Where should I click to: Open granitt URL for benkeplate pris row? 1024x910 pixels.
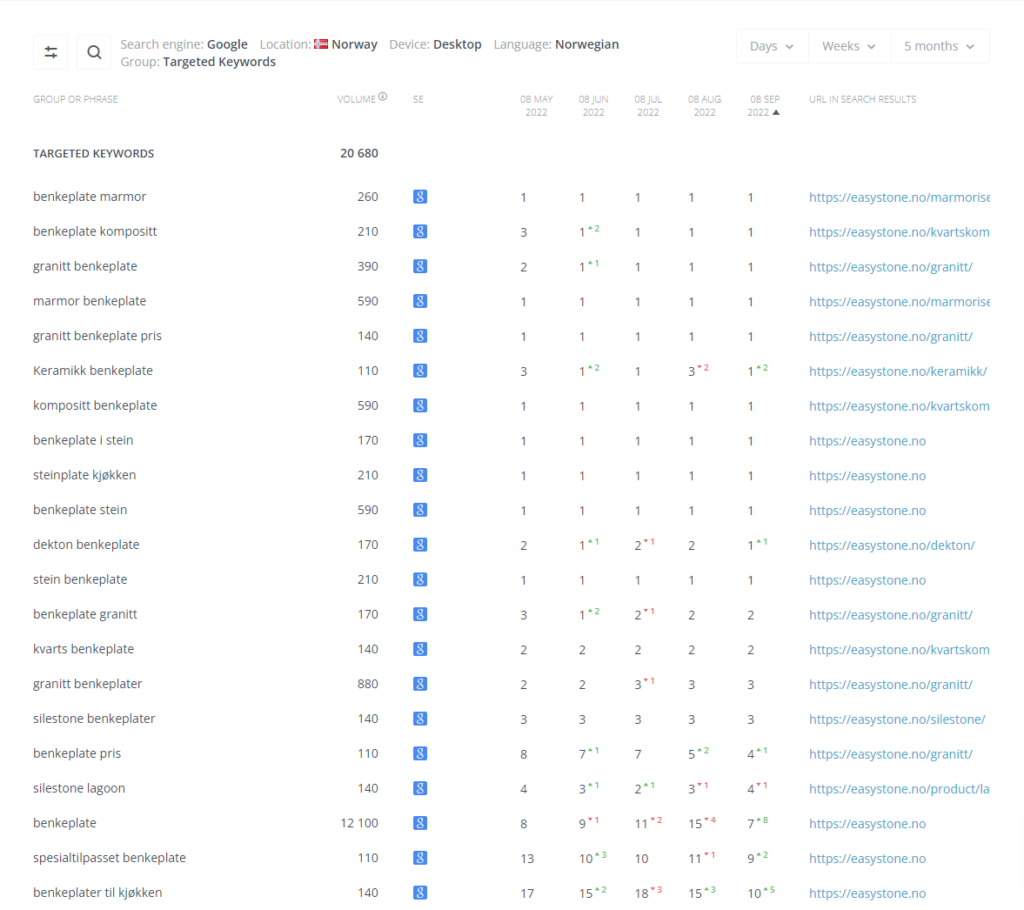[891, 754]
